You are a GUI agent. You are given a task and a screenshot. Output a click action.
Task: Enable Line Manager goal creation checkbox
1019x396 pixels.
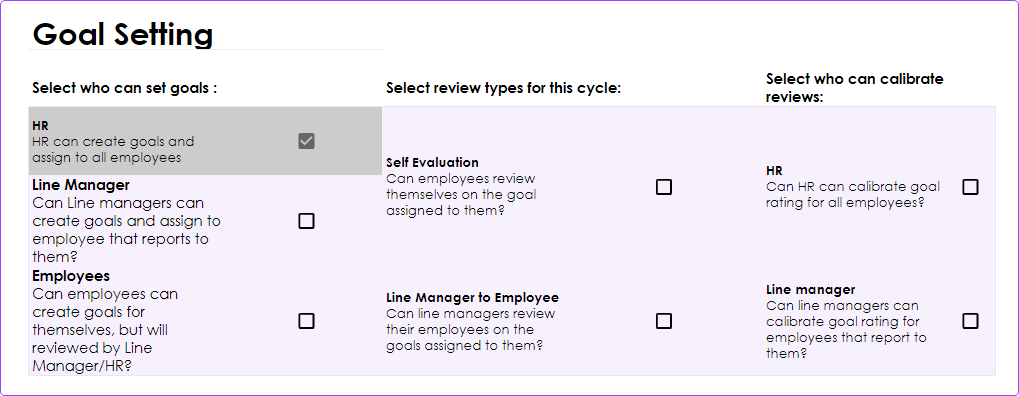pyautogui.click(x=306, y=221)
